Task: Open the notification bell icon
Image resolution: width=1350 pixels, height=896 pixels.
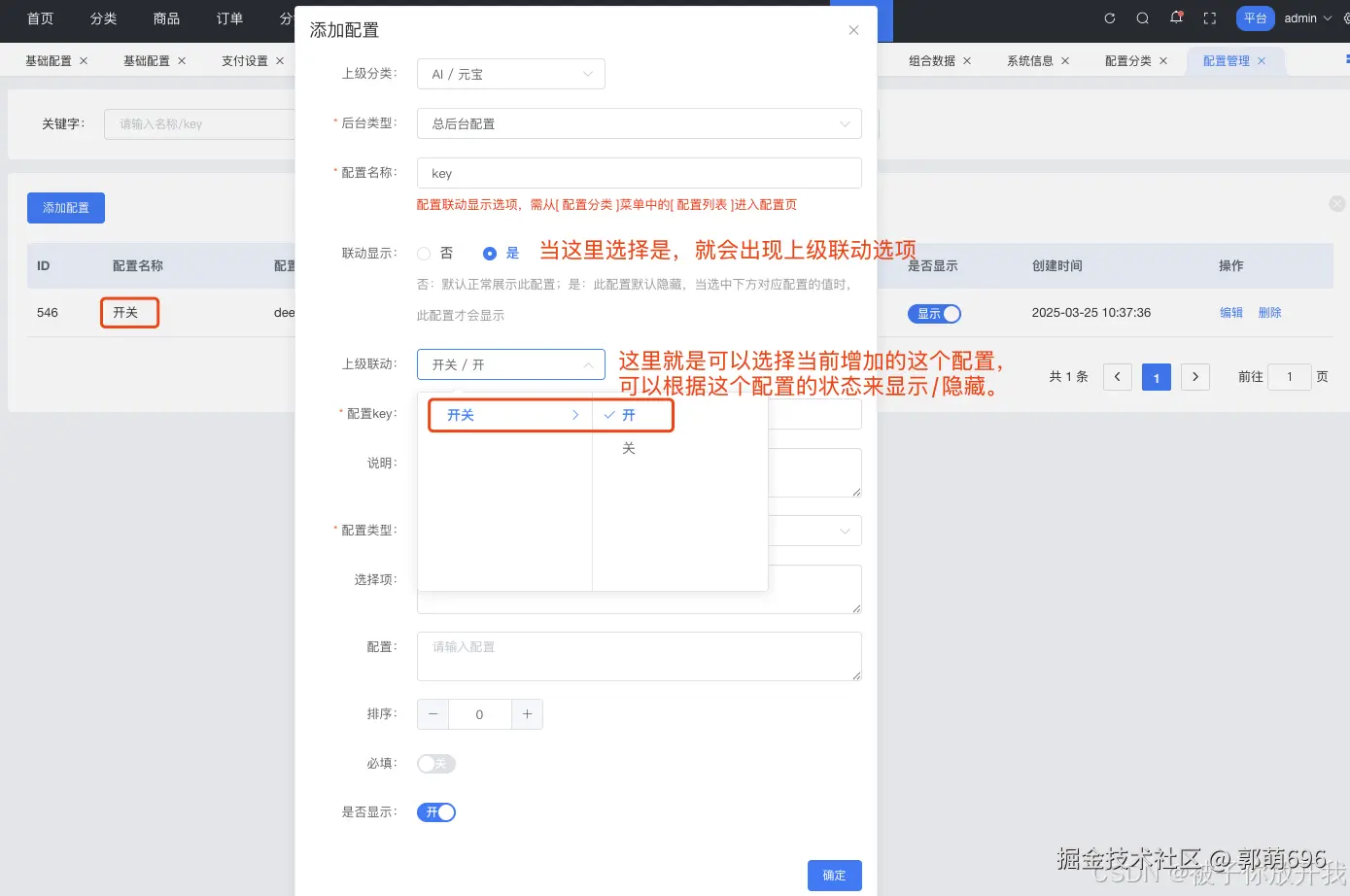Action: (1176, 17)
